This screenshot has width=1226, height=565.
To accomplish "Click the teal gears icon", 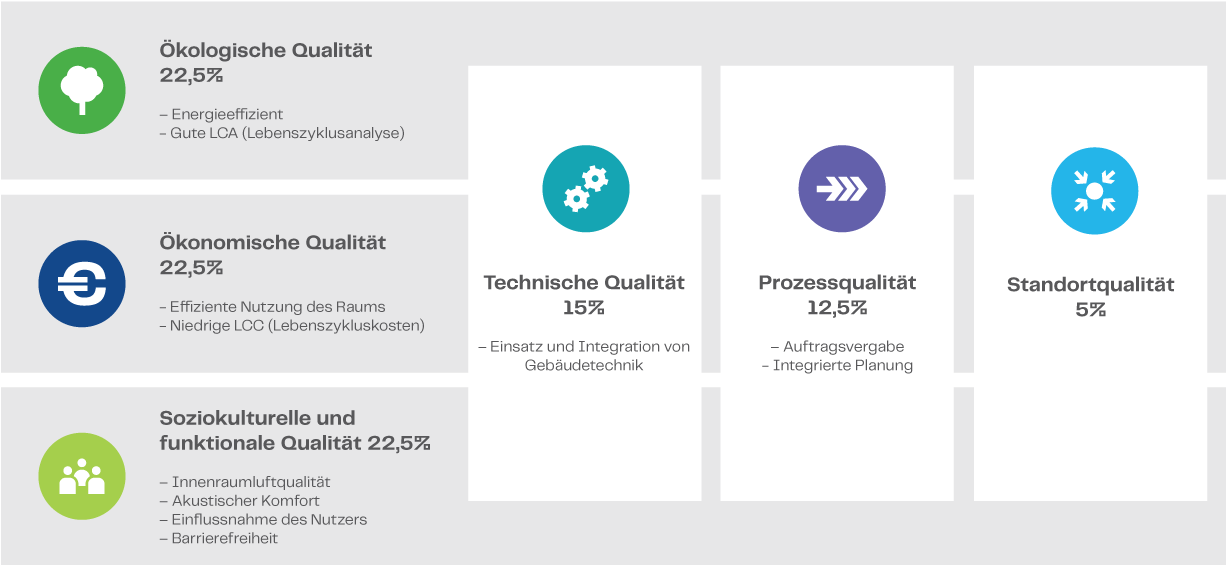I will click(585, 189).
